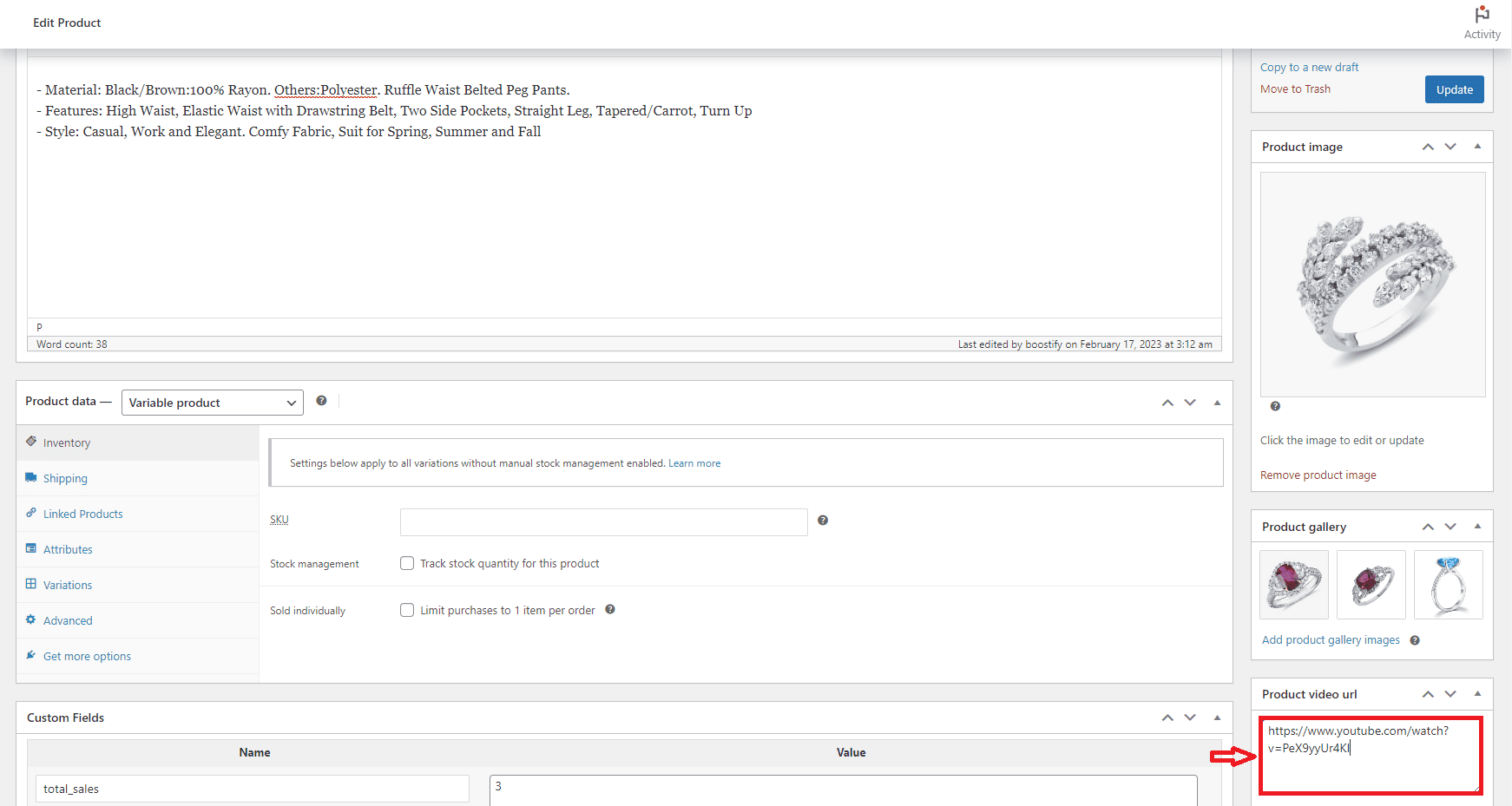Move Custom Fields panel up
The height and width of the screenshot is (806, 1512).
click(1167, 718)
